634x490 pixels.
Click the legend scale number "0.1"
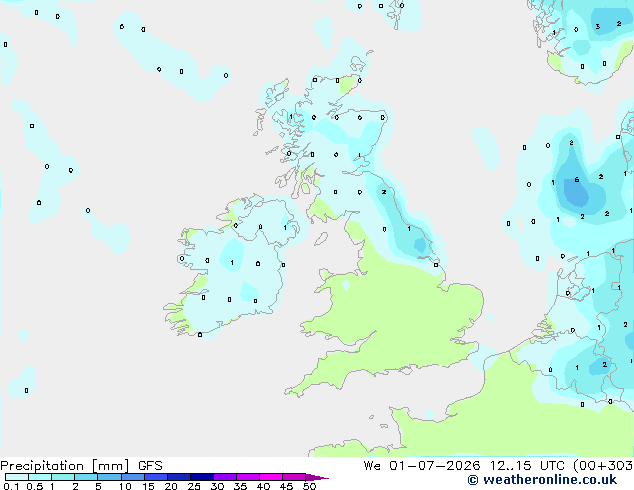11,486
